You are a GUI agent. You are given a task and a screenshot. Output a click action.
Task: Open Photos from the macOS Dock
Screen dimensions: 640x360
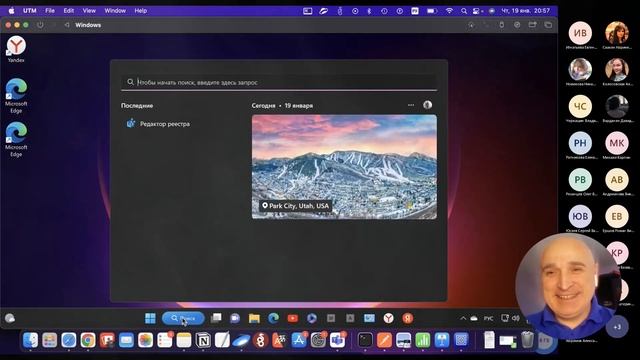click(x=145, y=340)
